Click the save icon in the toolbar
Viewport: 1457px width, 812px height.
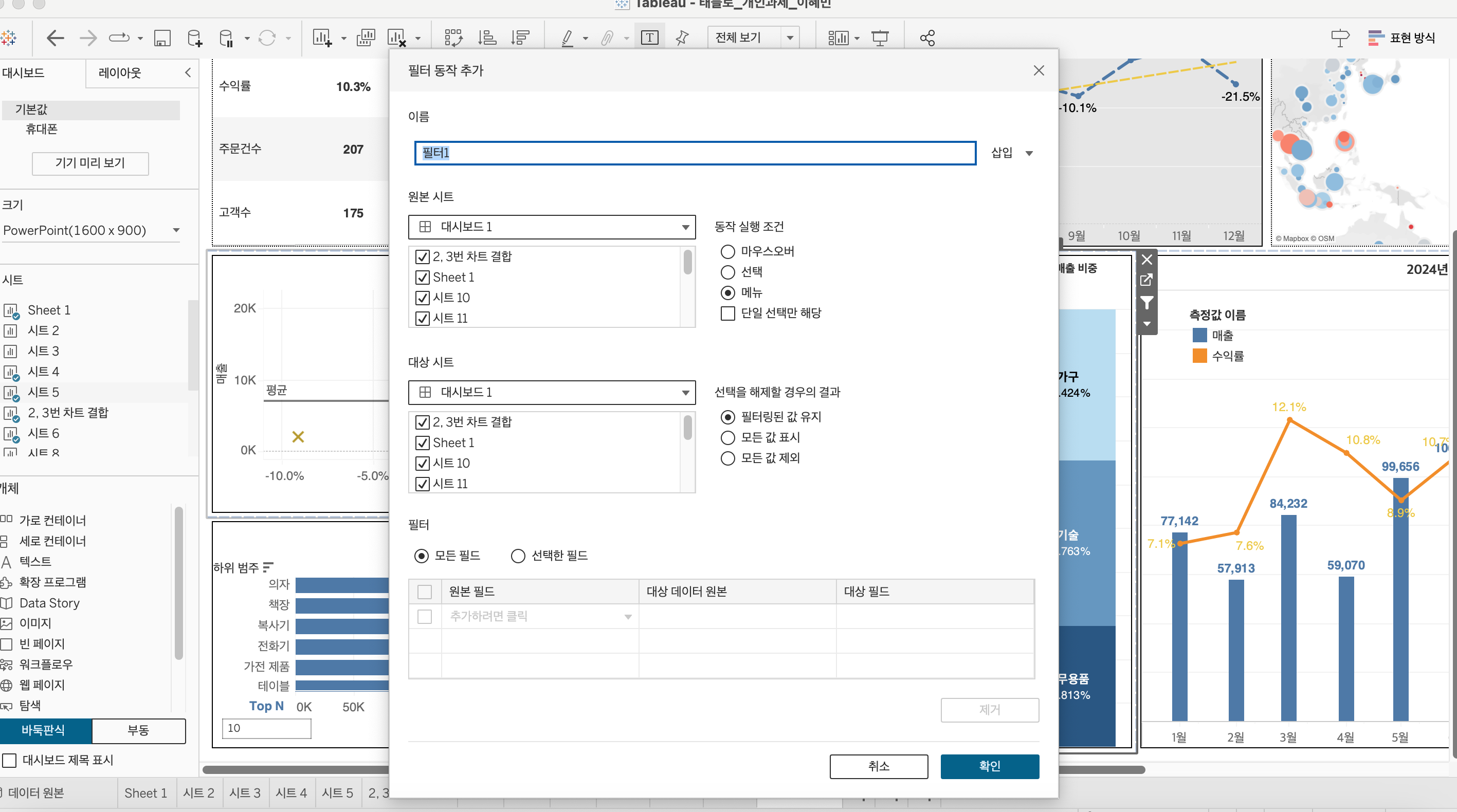[162, 38]
